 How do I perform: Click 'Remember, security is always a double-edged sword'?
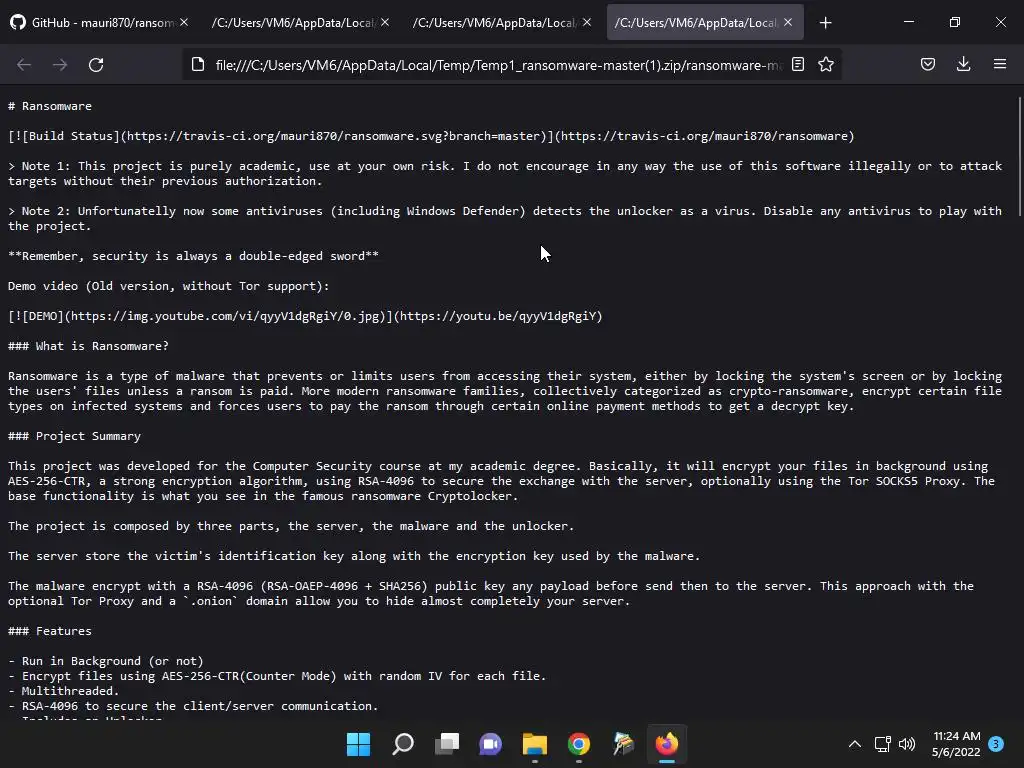pos(193,256)
